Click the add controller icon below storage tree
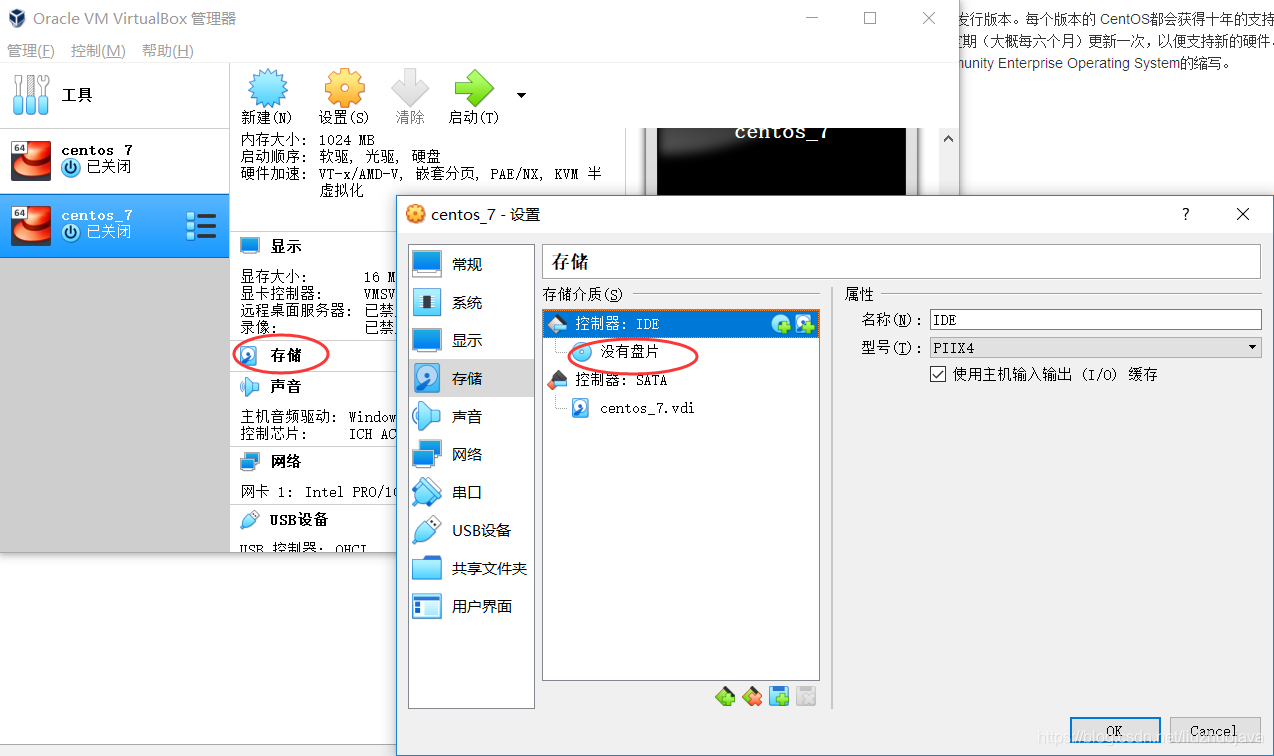This screenshot has height=756, width=1274. pos(726,696)
